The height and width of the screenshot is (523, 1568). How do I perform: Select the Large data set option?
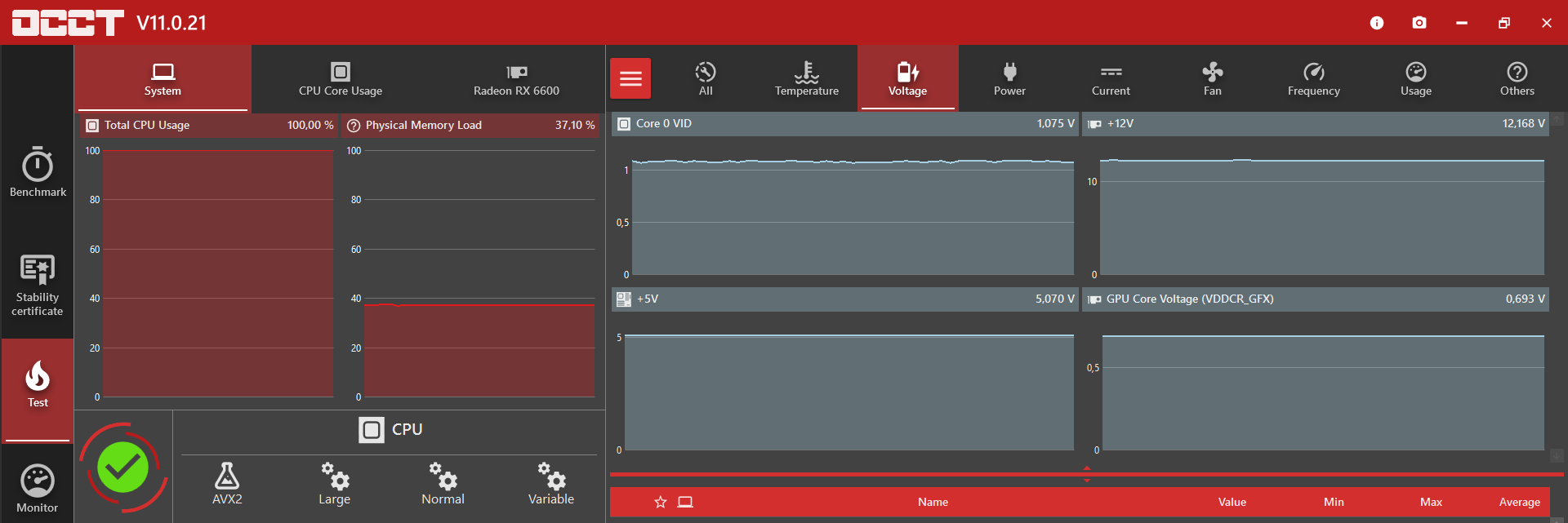(334, 483)
